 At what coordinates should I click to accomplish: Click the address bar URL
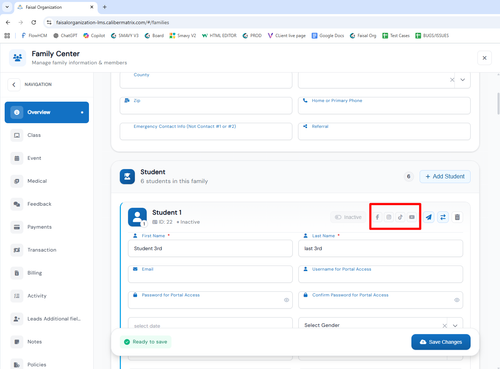pyautogui.click(x=112, y=23)
